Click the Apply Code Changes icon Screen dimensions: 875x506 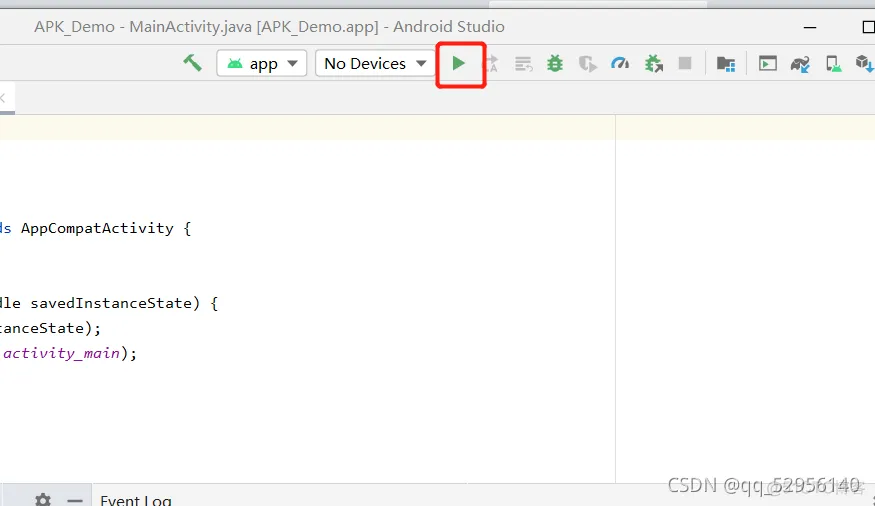[523, 64]
